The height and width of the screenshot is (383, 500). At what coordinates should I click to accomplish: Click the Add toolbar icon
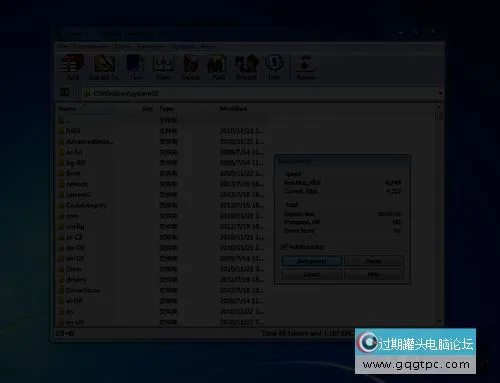point(72,67)
